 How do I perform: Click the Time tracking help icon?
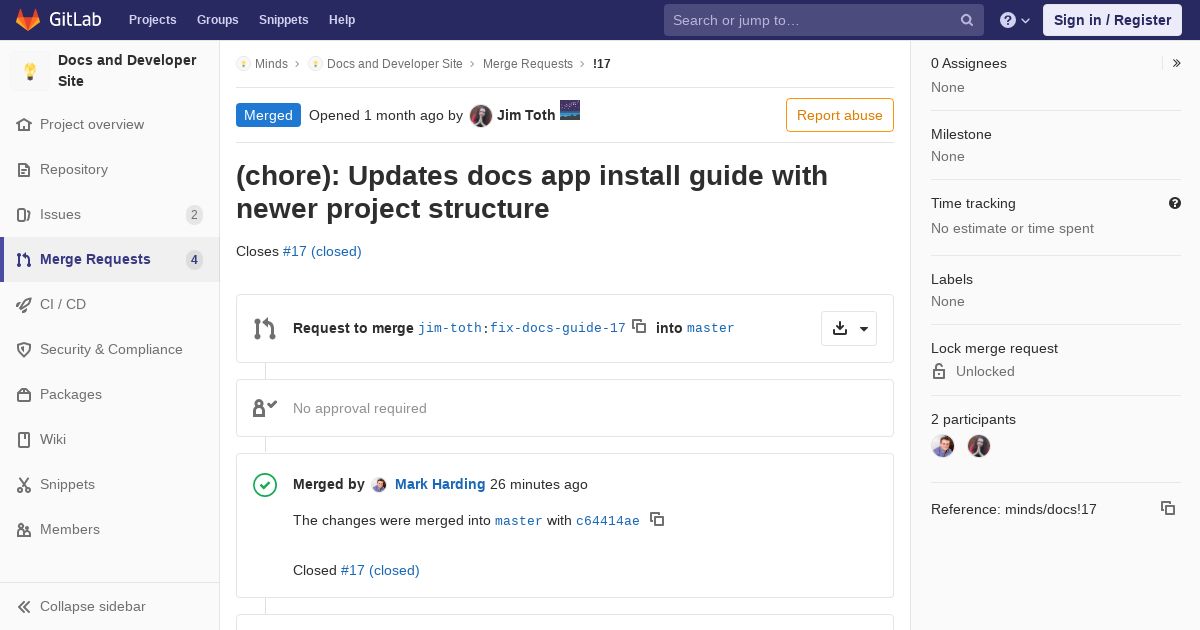tap(1175, 203)
